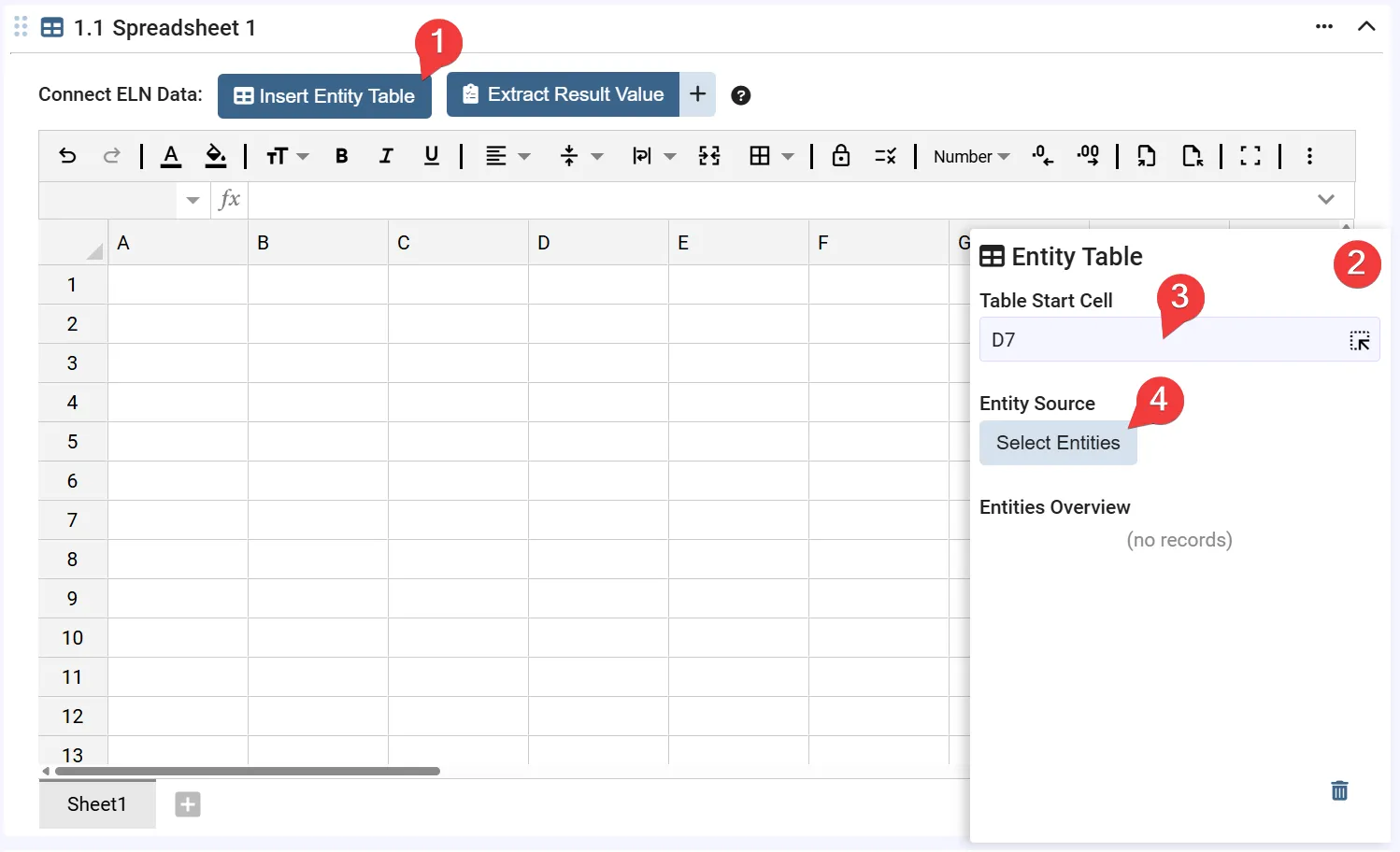The width and height of the screenshot is (1400, 852).
Task: Click the merge cells icon
Action: 709,156
